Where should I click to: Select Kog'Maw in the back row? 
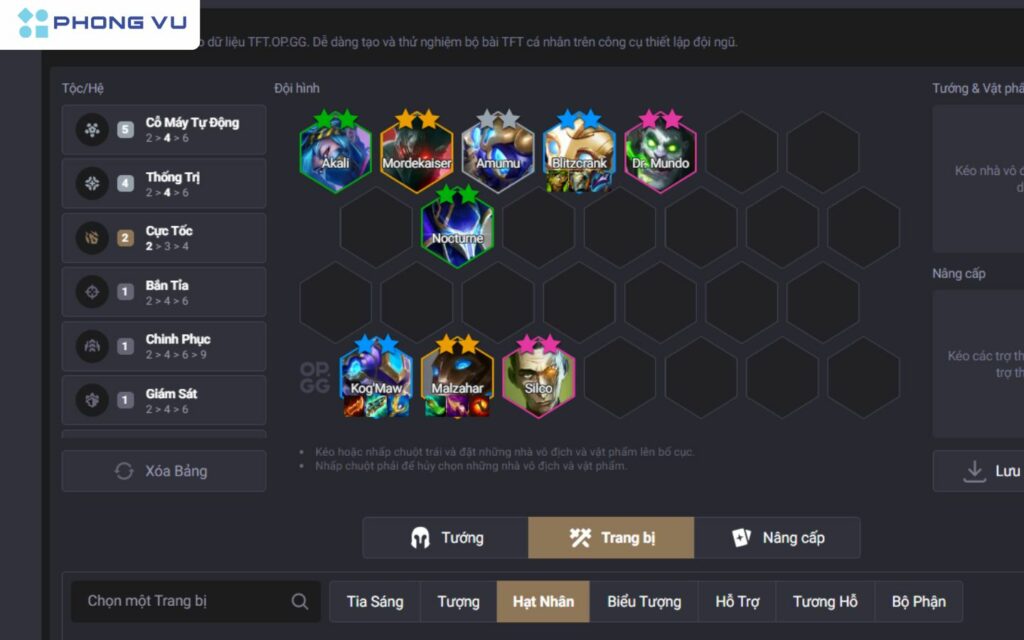point(376,377)
